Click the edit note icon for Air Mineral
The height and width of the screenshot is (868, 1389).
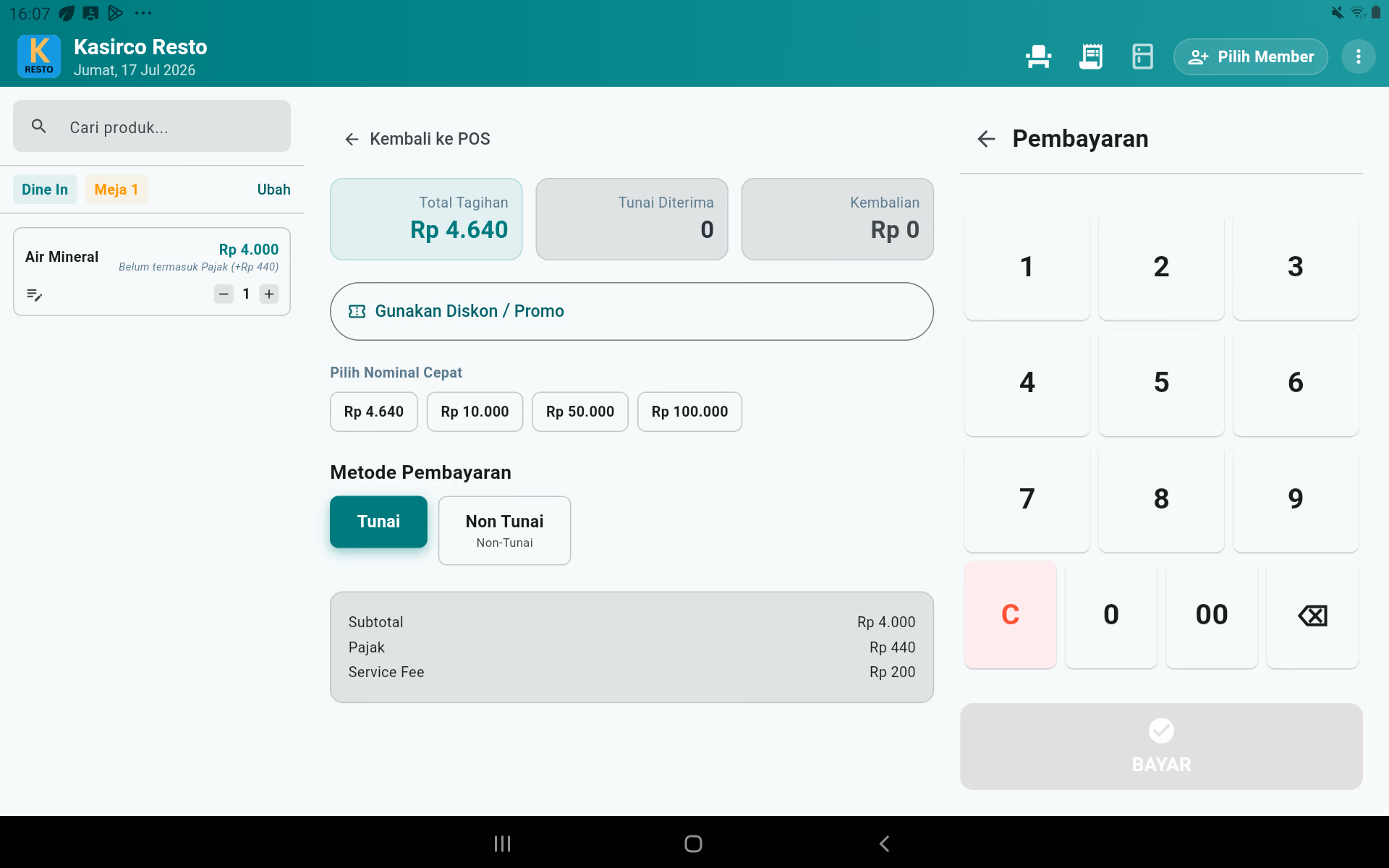34,294
